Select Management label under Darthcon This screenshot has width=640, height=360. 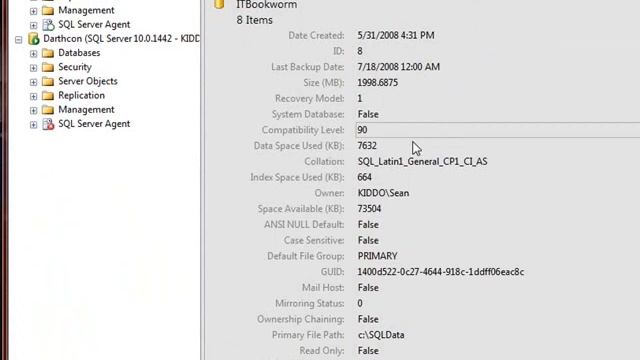click(x=86, y=110)
